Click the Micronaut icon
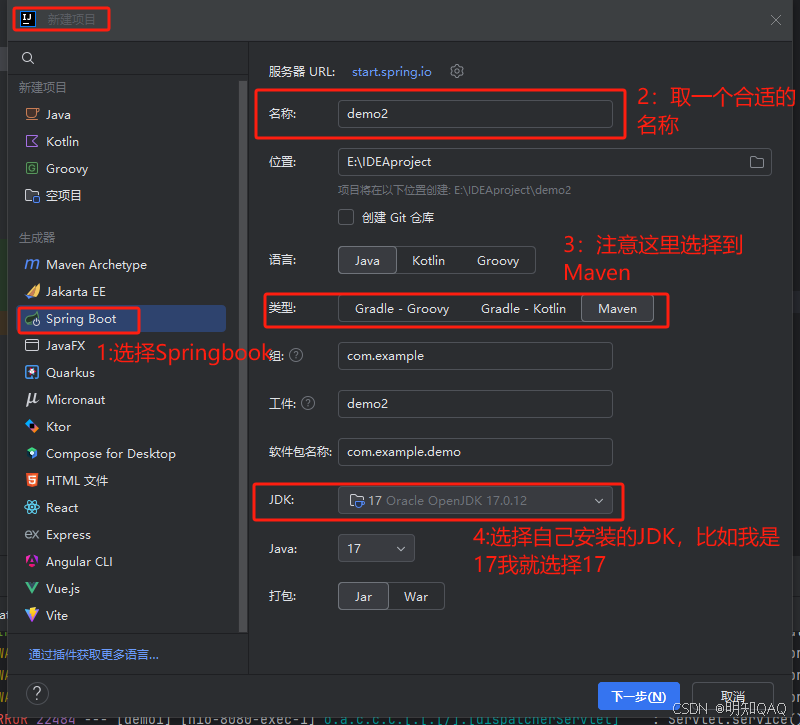 (x=32, y=399)
